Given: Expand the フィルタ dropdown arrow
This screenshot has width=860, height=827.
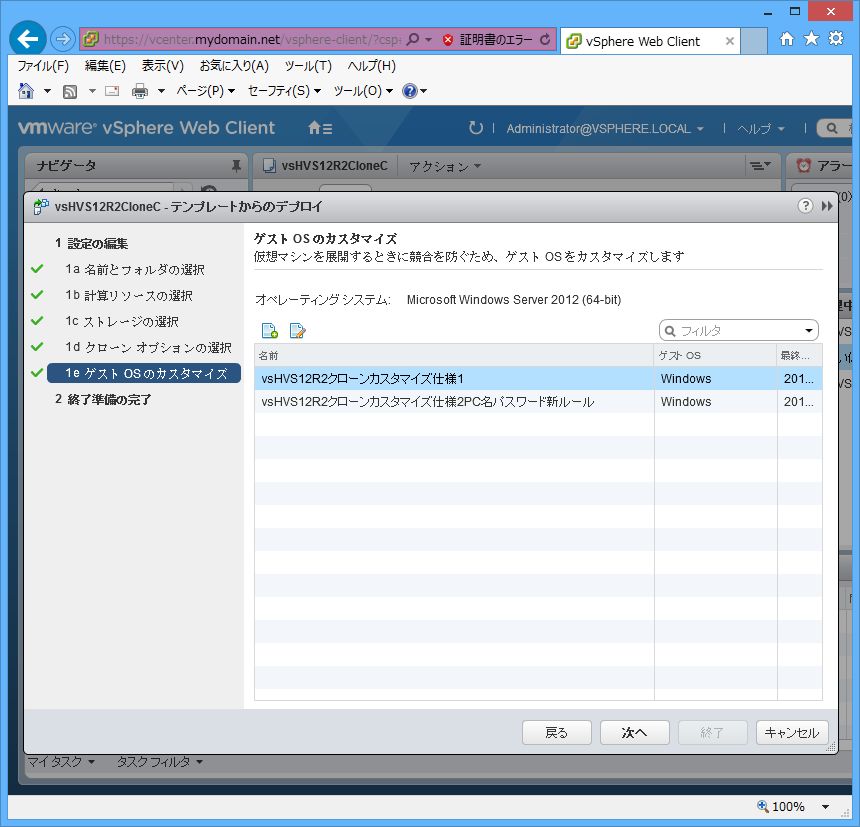Looking at the screenshot, I should [x=809, y=331].
